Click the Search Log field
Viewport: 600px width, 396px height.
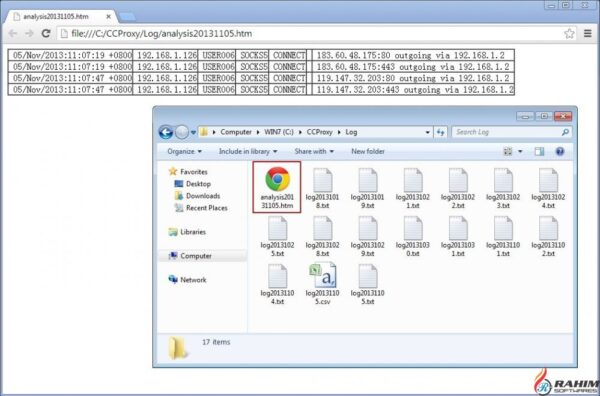tap(506, 132)
